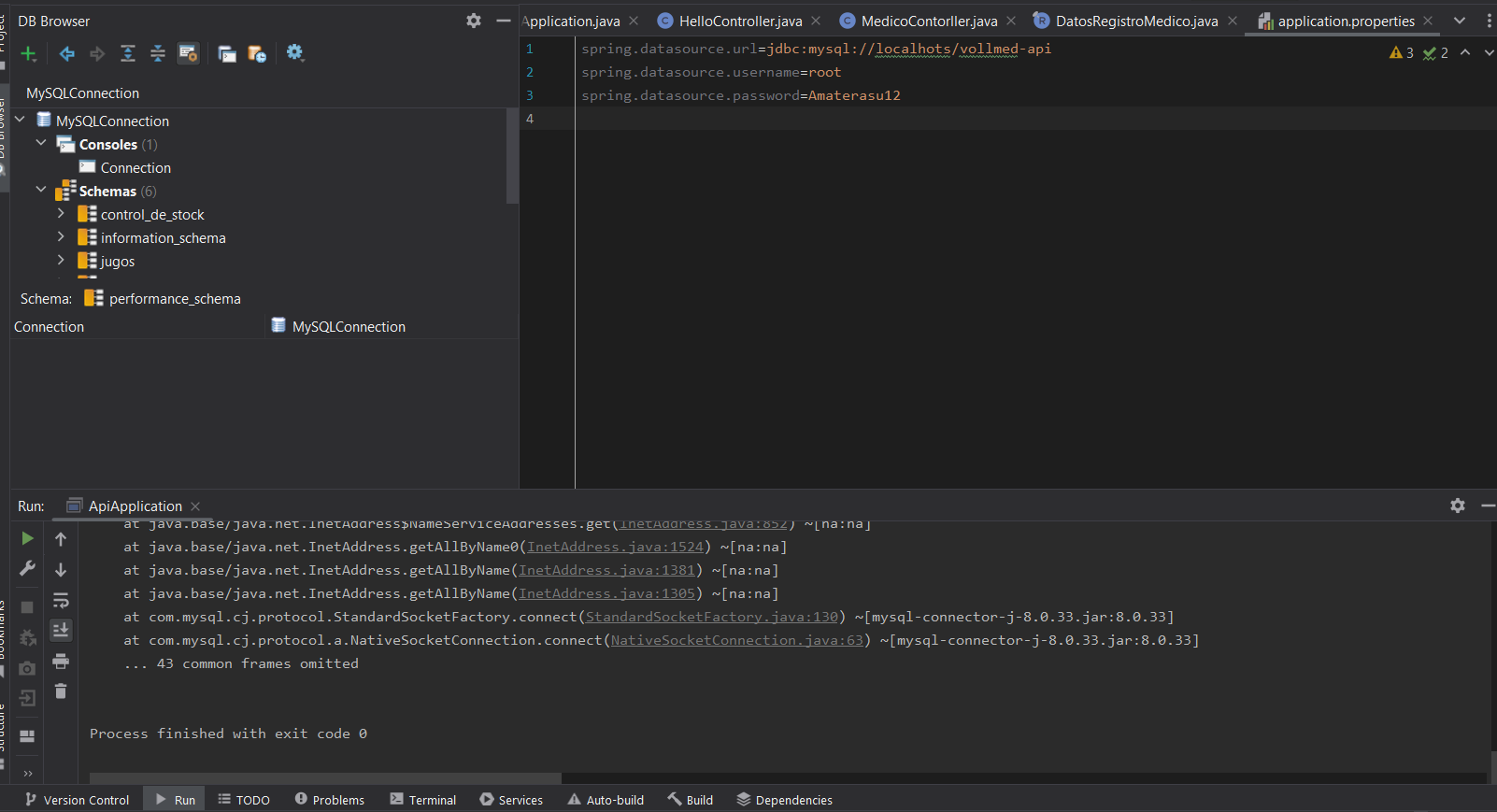Open editor tab options three-dot menu
1497x812 pixels.
[x=1489, y=21]
